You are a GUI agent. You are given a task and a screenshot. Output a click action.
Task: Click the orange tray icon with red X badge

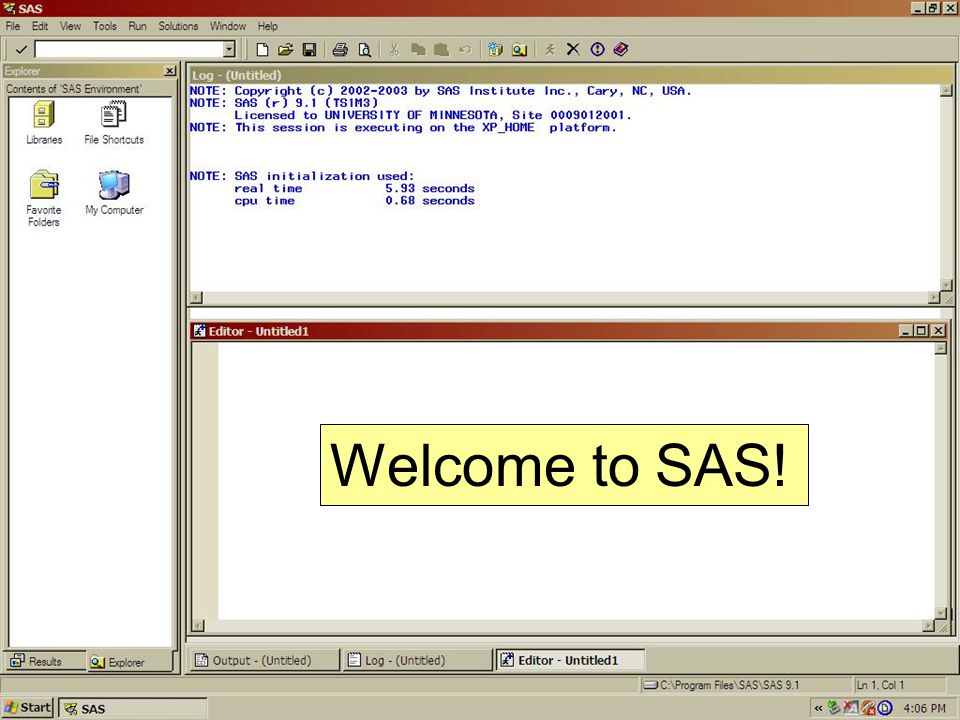tap(868, 708)
